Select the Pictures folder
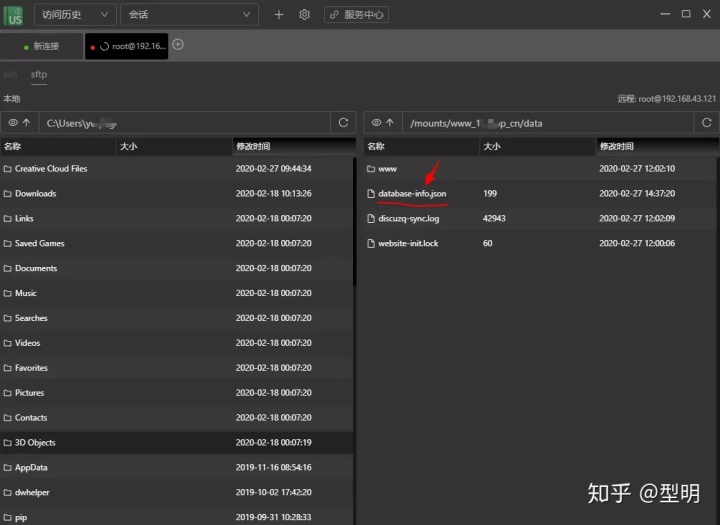720x525 pixels. coord(176,393)
